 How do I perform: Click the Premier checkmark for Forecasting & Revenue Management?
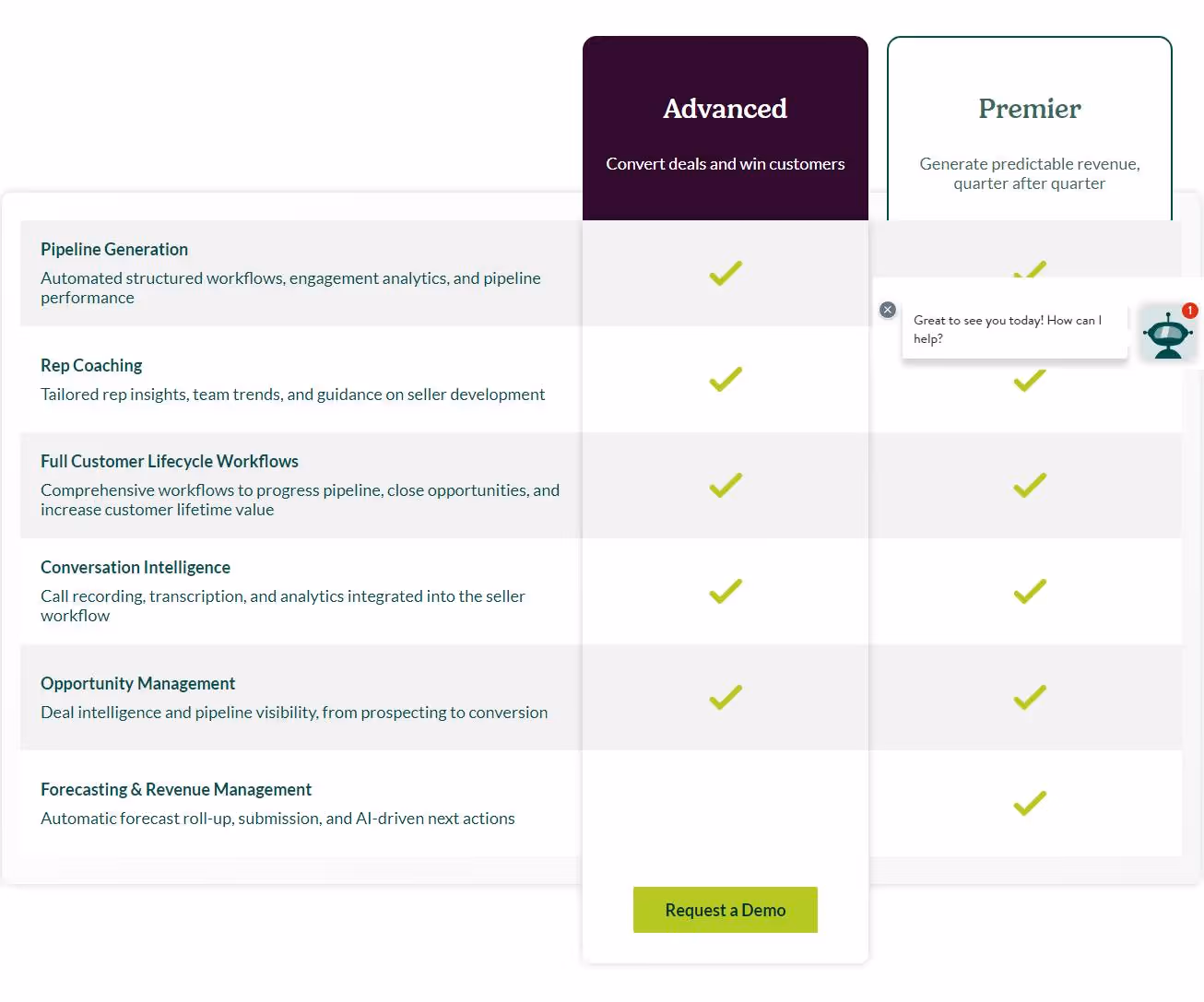tap(1029, 803)
